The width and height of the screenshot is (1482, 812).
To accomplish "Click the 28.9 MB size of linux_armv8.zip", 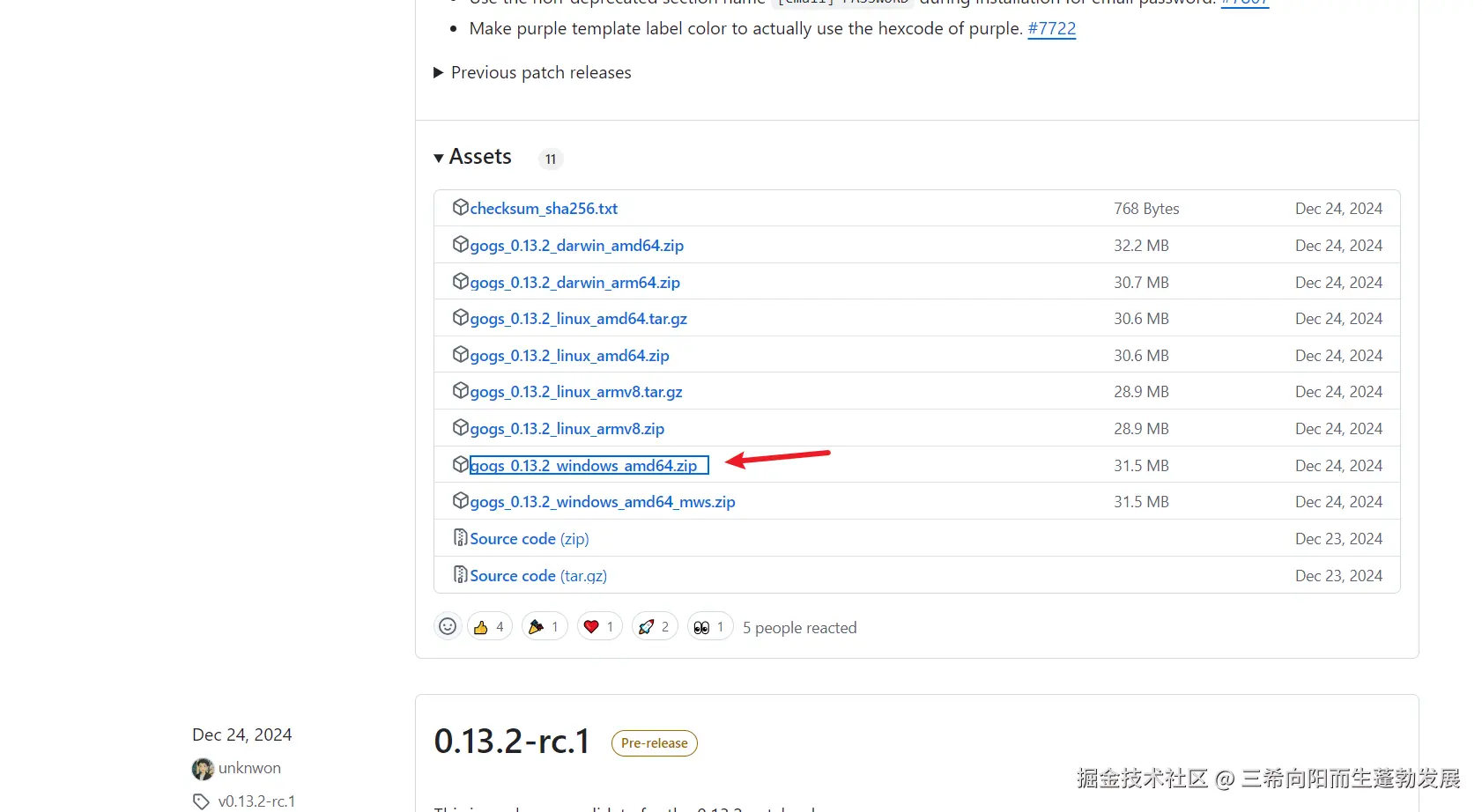I will pos(1141,429).
